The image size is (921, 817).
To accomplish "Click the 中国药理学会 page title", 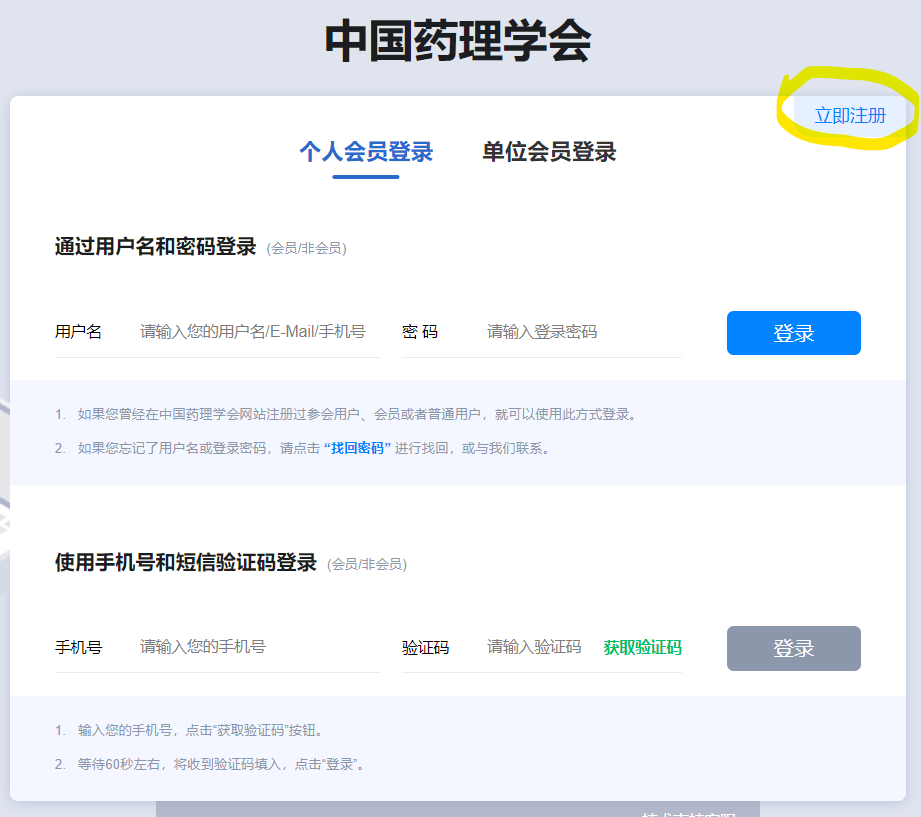I will click(x=458, y=41).
